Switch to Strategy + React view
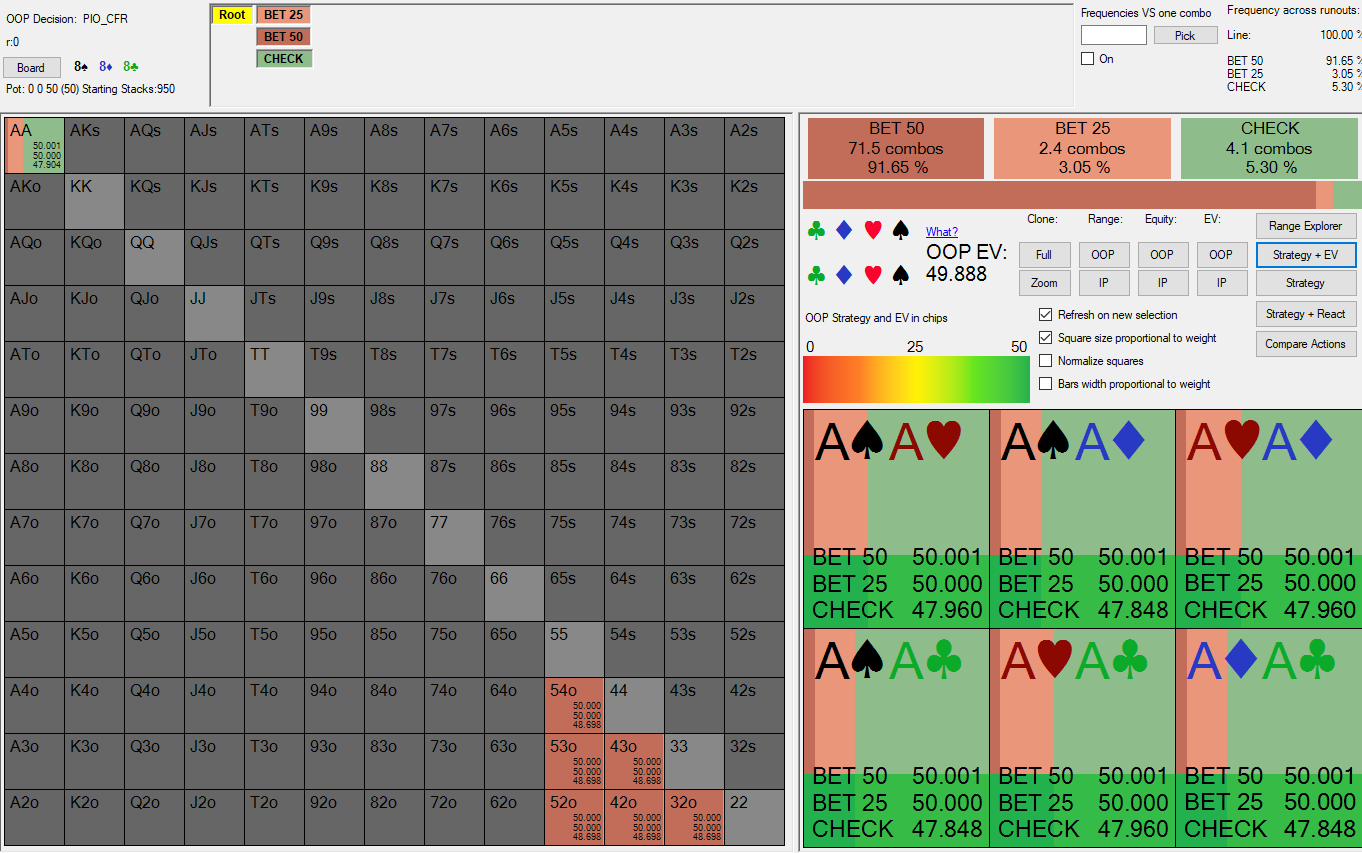The width and height of the screenshot is (1362, 853). (1306, 314)
